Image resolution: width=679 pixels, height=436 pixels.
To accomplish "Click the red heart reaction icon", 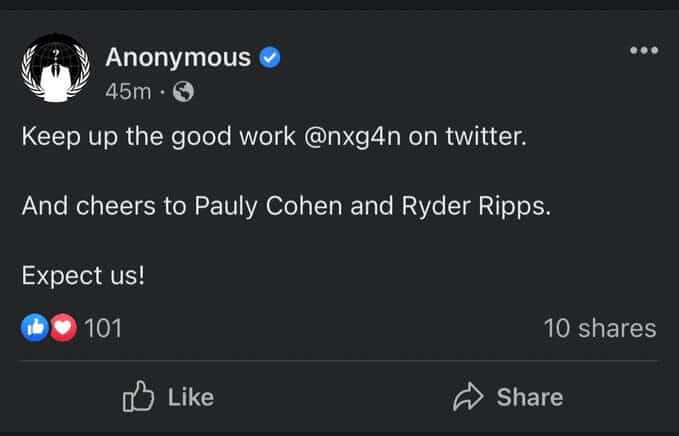I will [63, 327].
